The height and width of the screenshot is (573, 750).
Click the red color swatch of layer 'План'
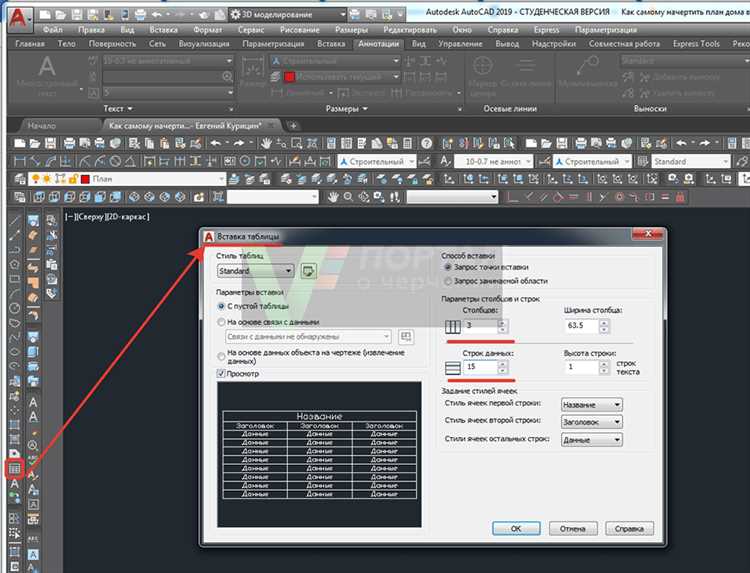click(x=86, y=179)
